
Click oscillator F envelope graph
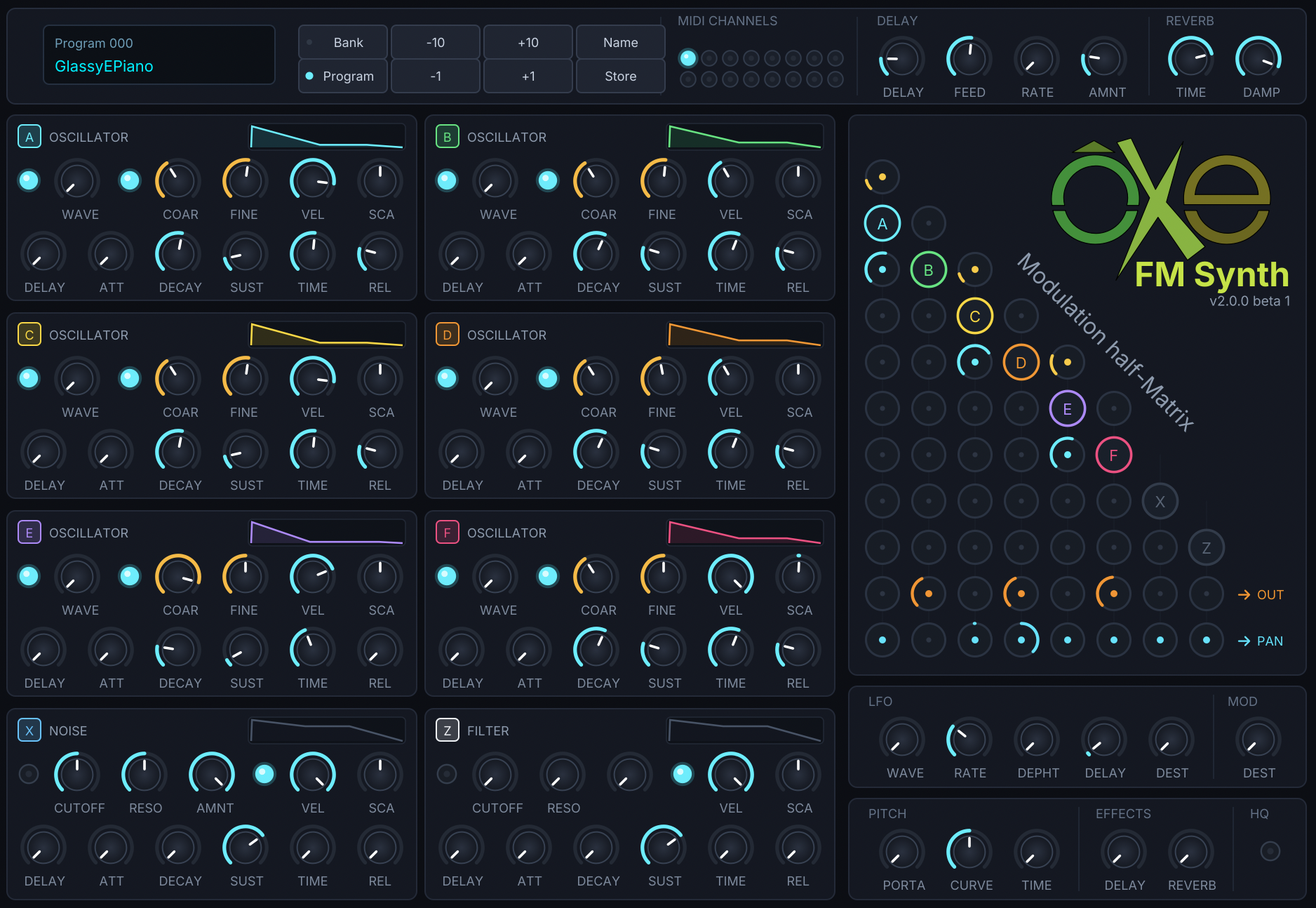point(745,533)
